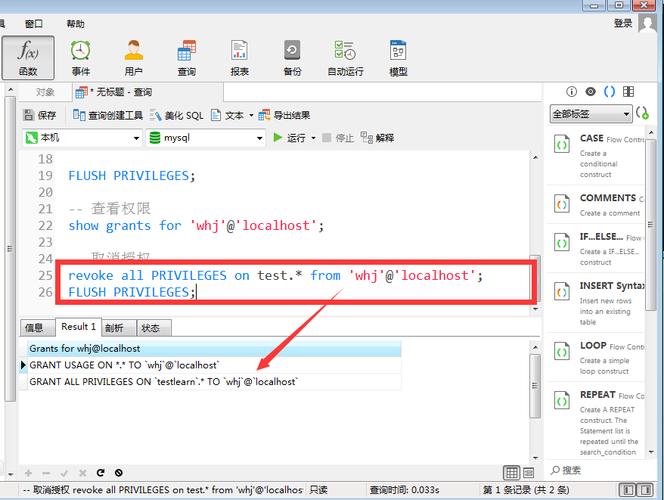Viewport: 664px width, 500px height.
Task: Run the query with 运行 button
Action: point(289,138)
